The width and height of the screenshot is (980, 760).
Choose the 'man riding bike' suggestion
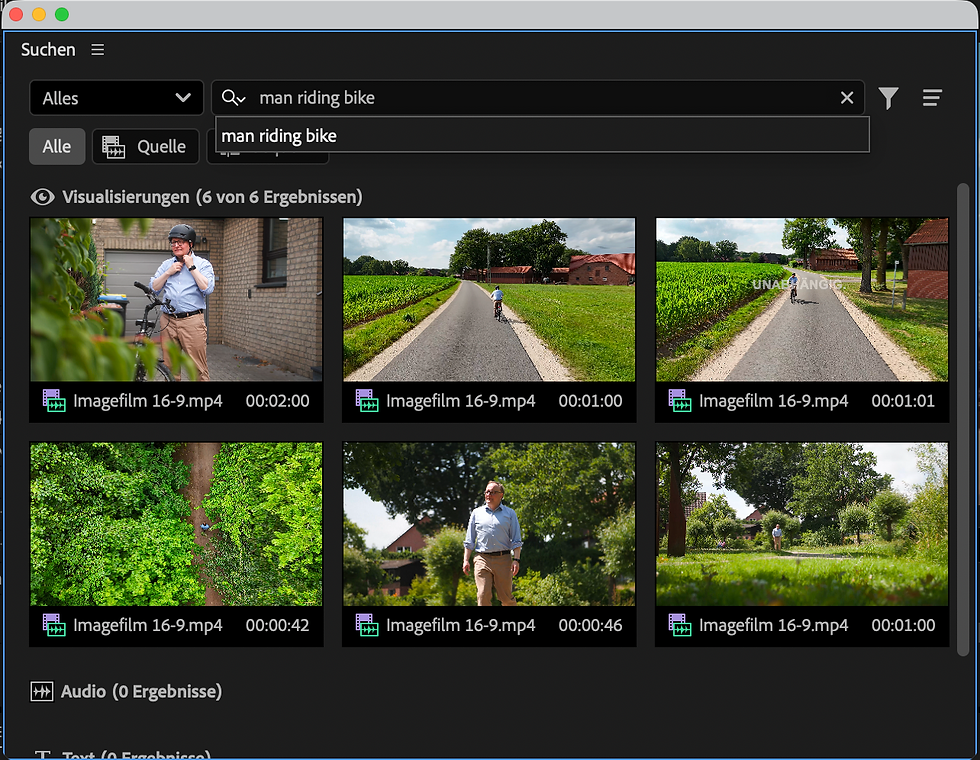click(542, 136)
